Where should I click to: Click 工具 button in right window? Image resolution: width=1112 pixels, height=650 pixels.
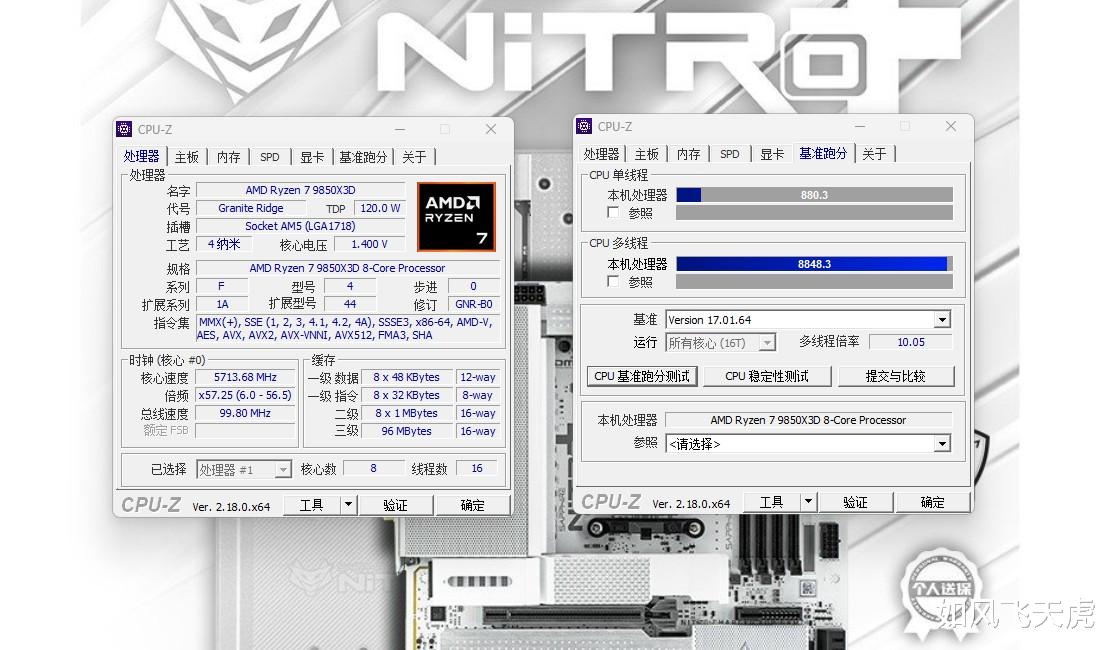coord(772,502)
